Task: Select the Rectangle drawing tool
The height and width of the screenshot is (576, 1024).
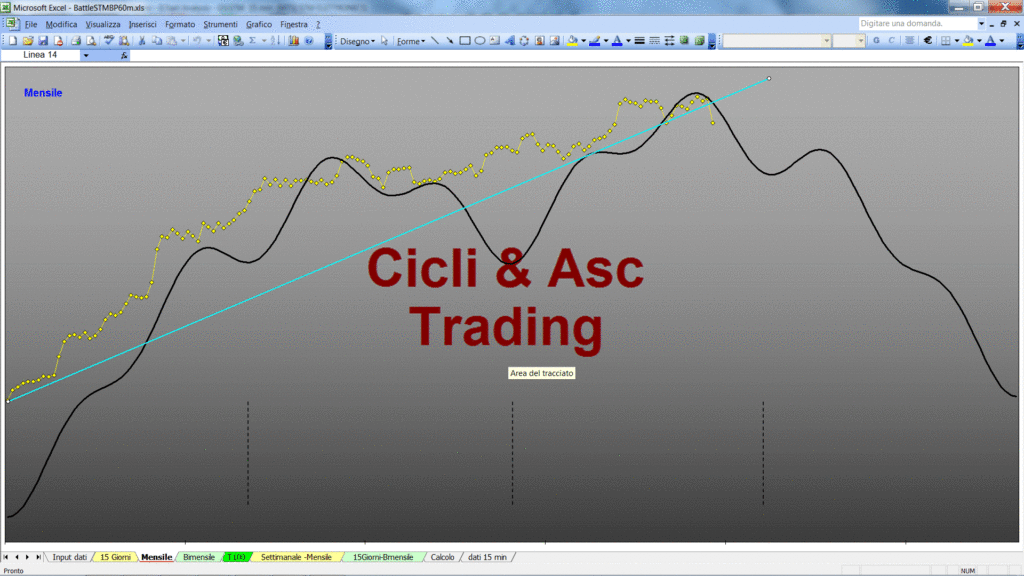Action: (465, 40)
